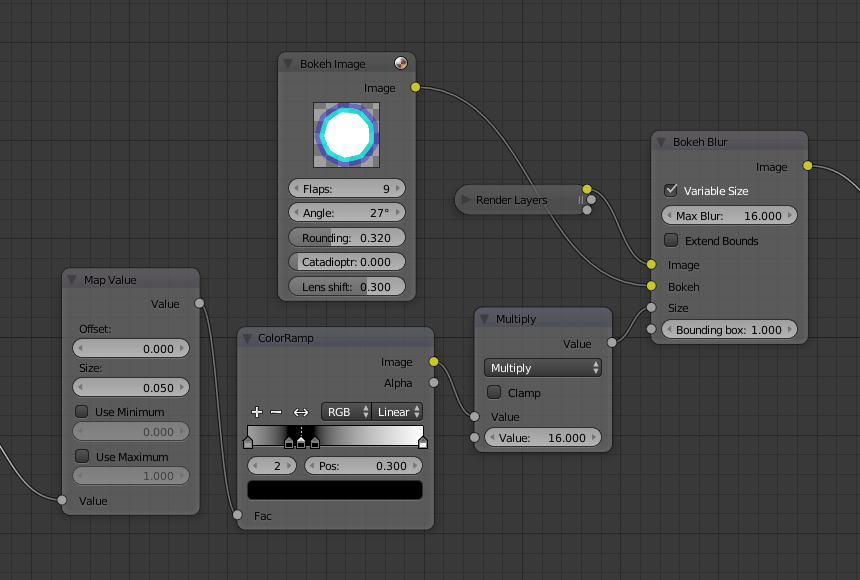The width and height of the screenshot is (860, 580).
Task: Select the Bokeh Blur node title
Action: tap(700, 142)
